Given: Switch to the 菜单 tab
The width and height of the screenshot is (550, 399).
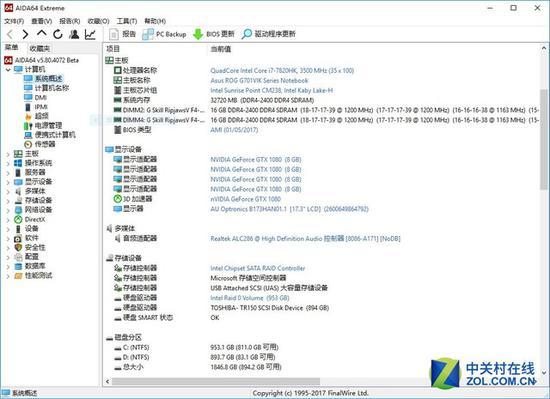Looking at the screenshot, I should point(12,47).
